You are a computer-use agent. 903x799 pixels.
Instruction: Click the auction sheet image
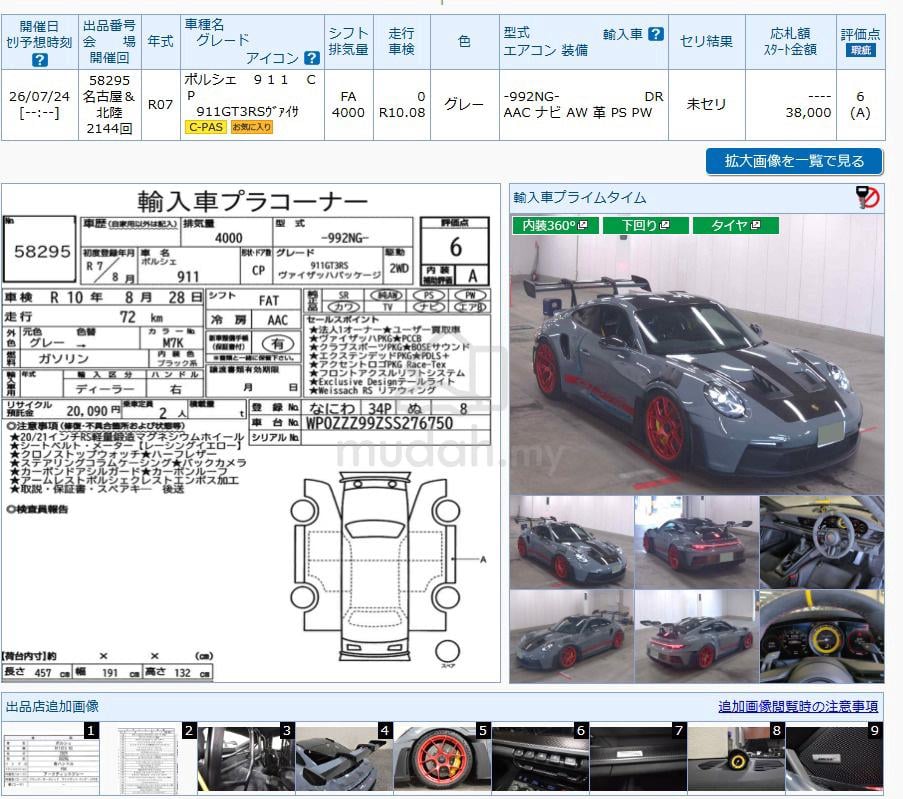[x=251, y=433]
